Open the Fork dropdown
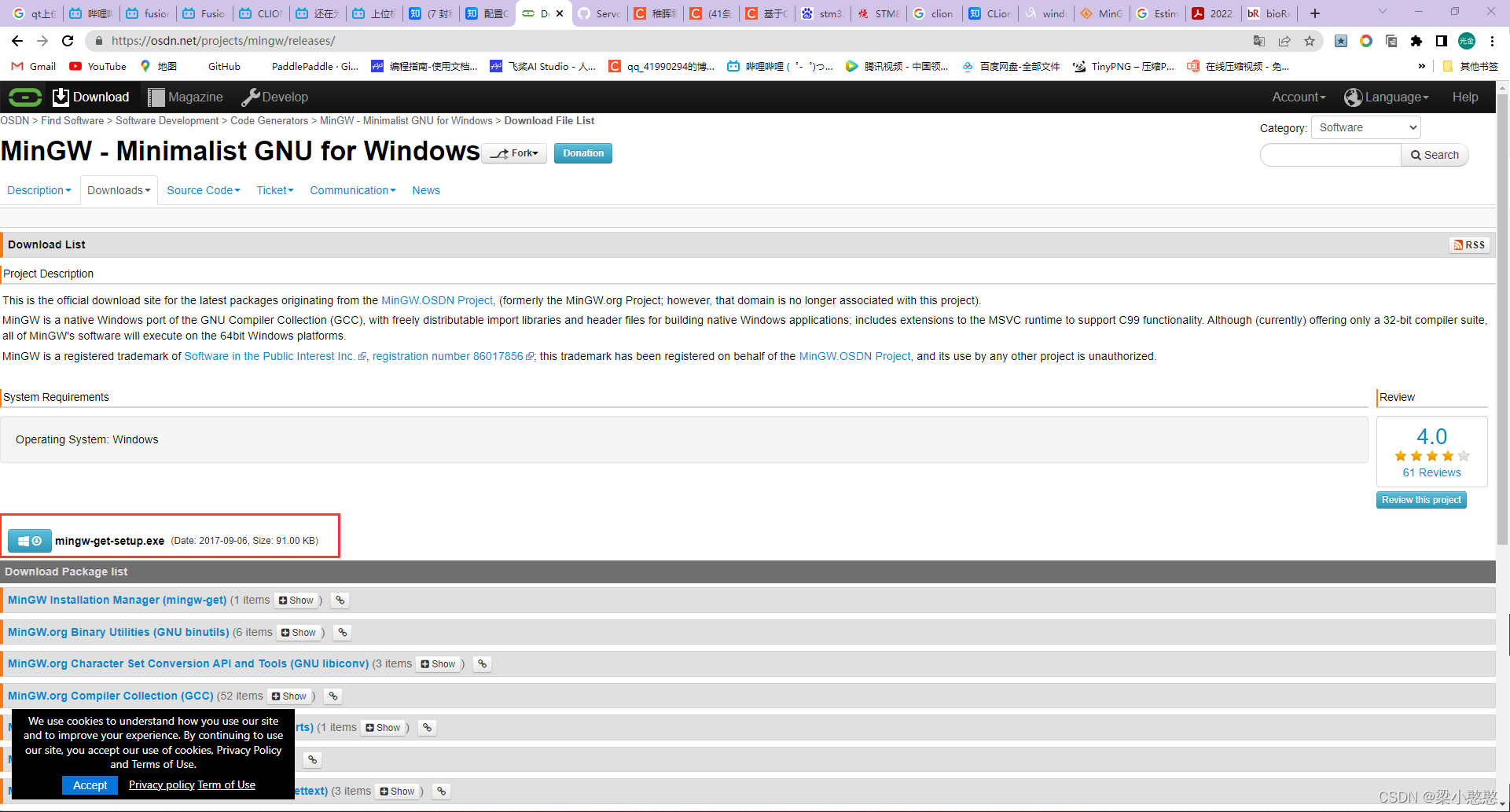 tap(516, 153)
